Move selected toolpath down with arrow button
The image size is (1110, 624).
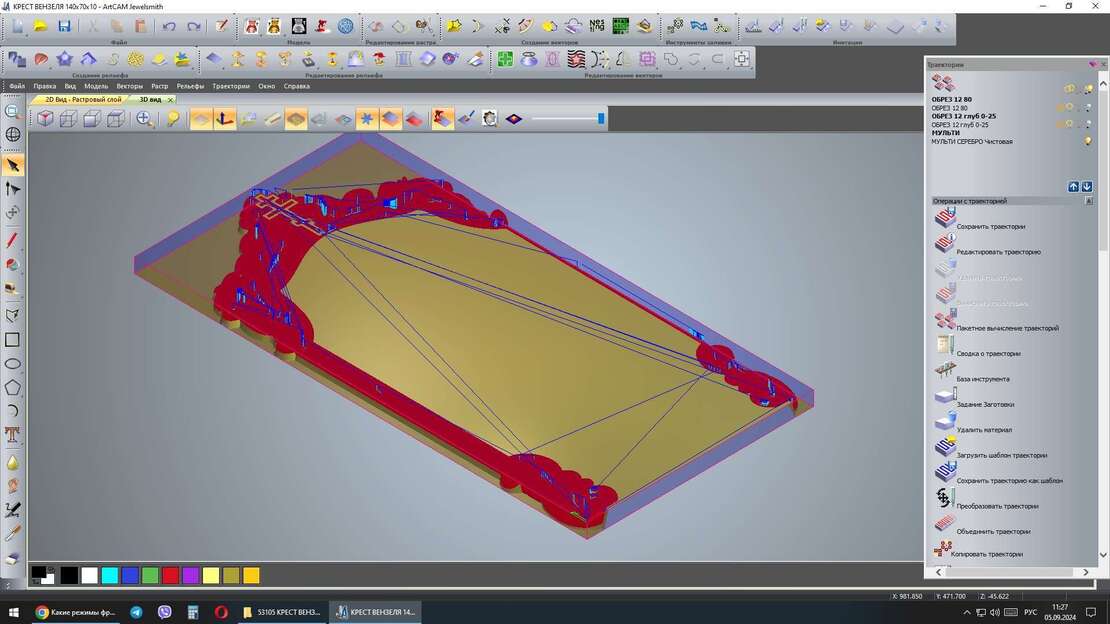tap(1087, 187)
